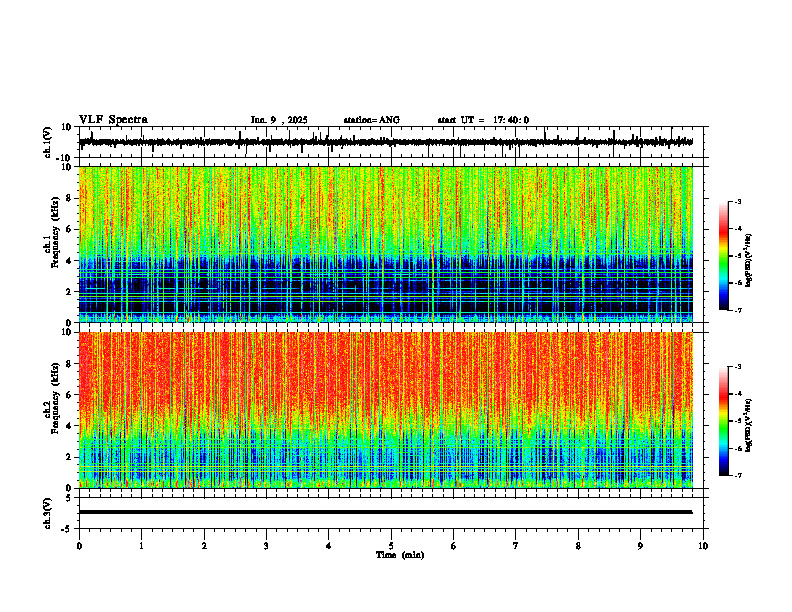792x612 pixels.
Task: Click the "station=ANG" header label
Action: [x=371, y=120]
